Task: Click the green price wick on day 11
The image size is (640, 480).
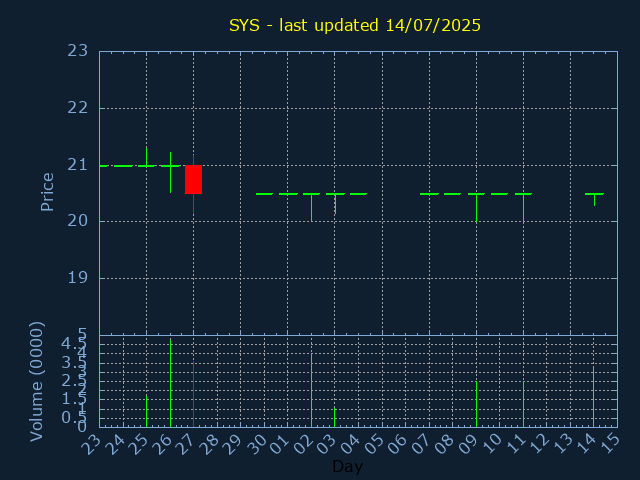Action: coord(523,208)
